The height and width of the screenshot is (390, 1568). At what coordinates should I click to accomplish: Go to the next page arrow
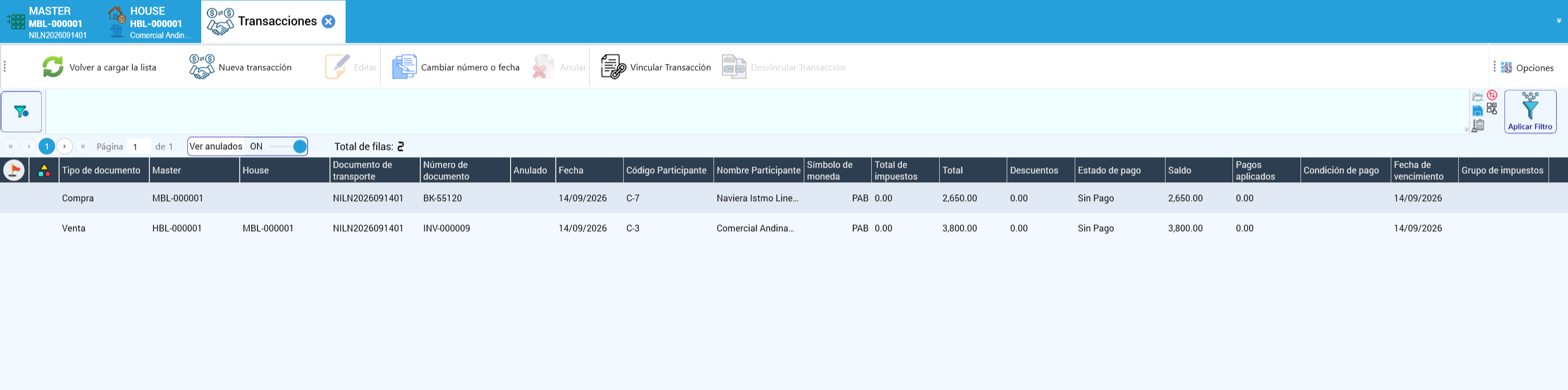click(x=65, y=147)
